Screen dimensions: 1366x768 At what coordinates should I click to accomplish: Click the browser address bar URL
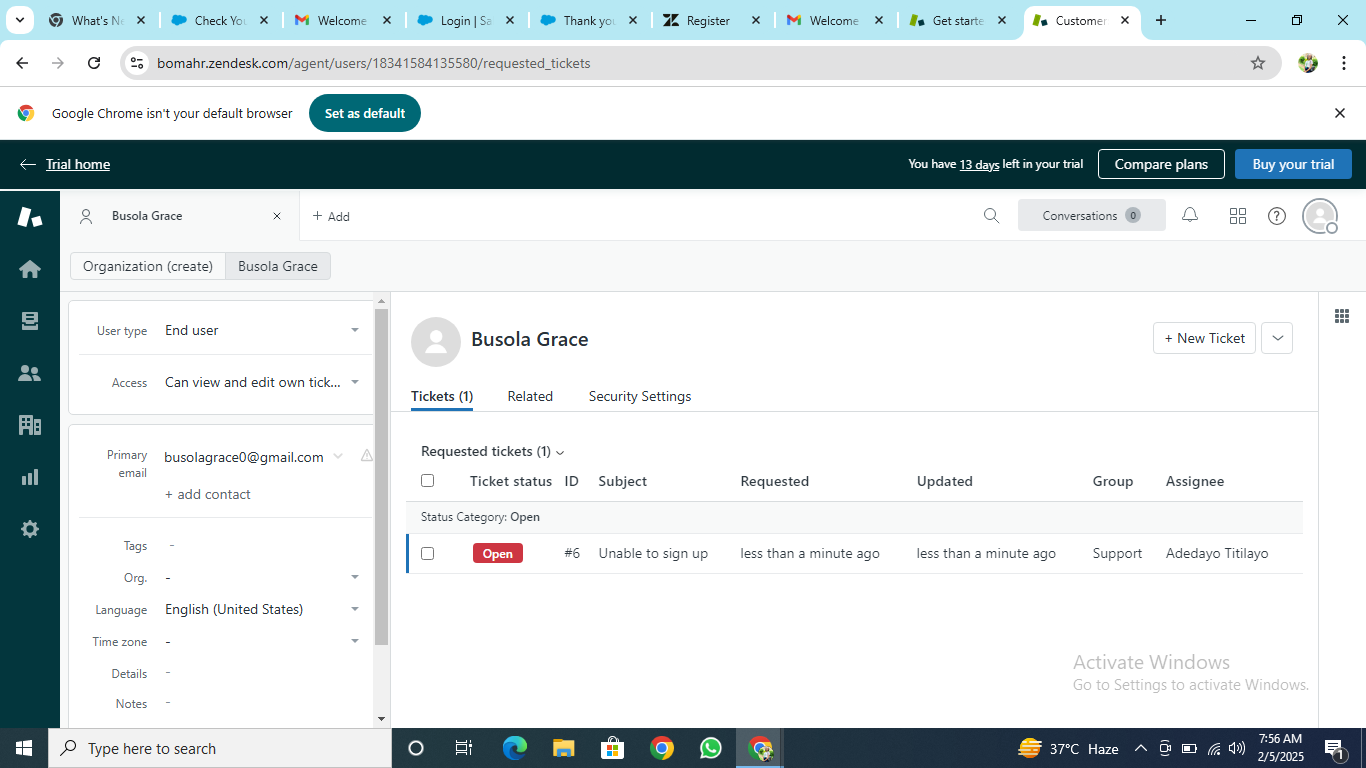click(374, 63)
